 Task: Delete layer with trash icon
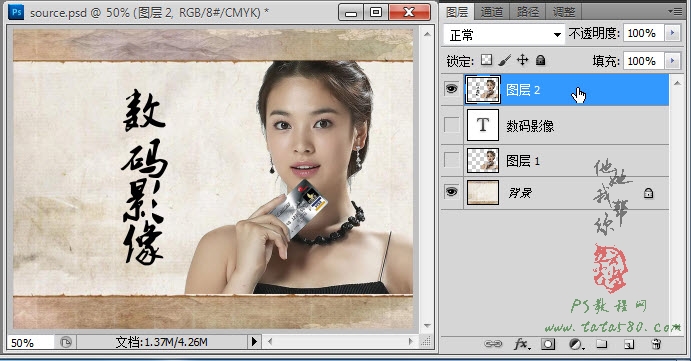657,344
